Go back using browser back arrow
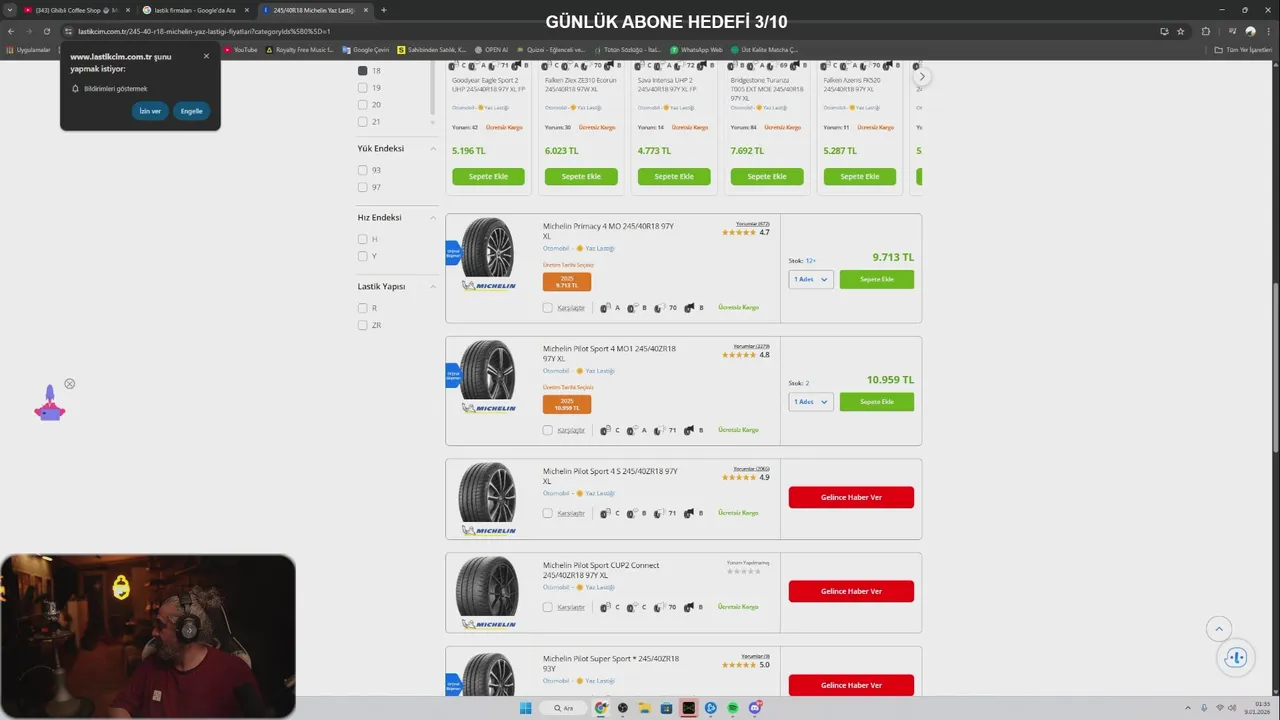1280x720 pixels. pos(10,31)
